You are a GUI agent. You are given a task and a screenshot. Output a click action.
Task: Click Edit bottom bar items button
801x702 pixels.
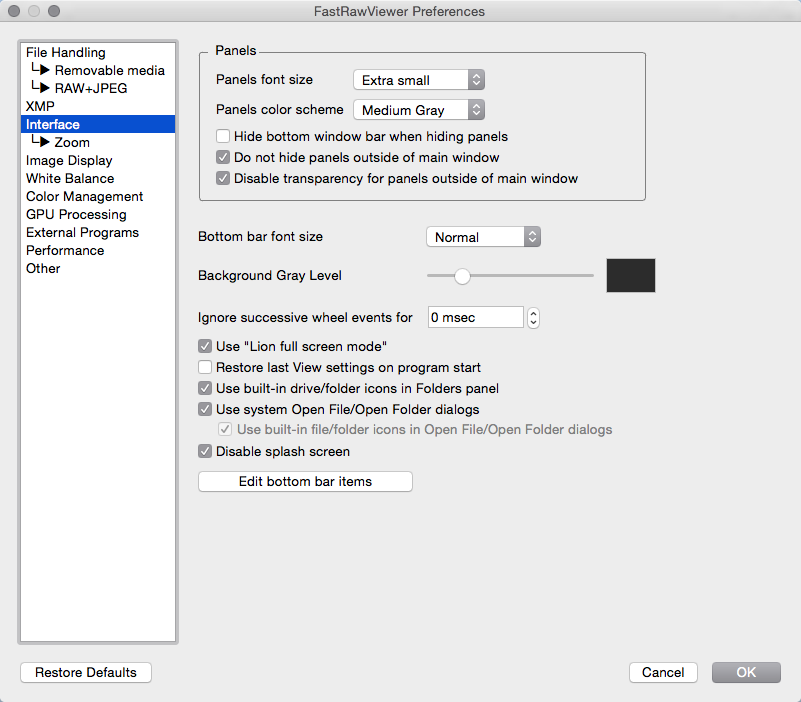tap(305, 481)
